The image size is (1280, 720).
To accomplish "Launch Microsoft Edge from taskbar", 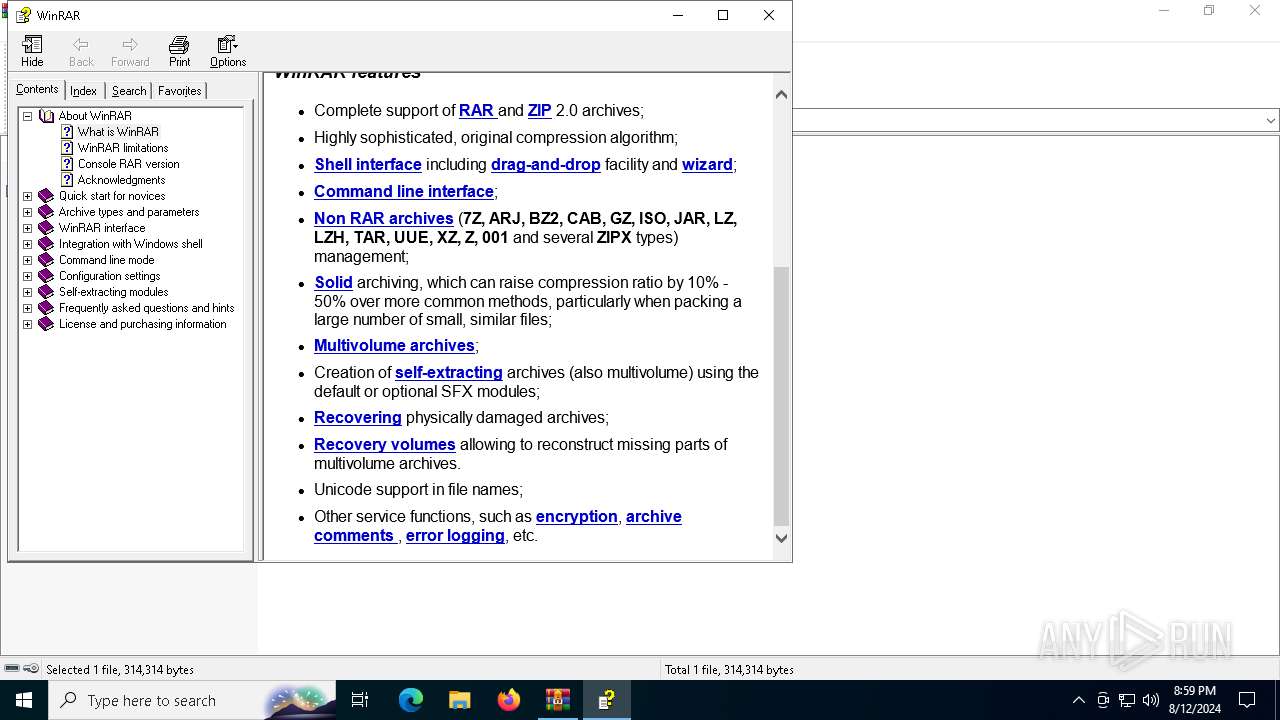I will click(x=411, y=700).
